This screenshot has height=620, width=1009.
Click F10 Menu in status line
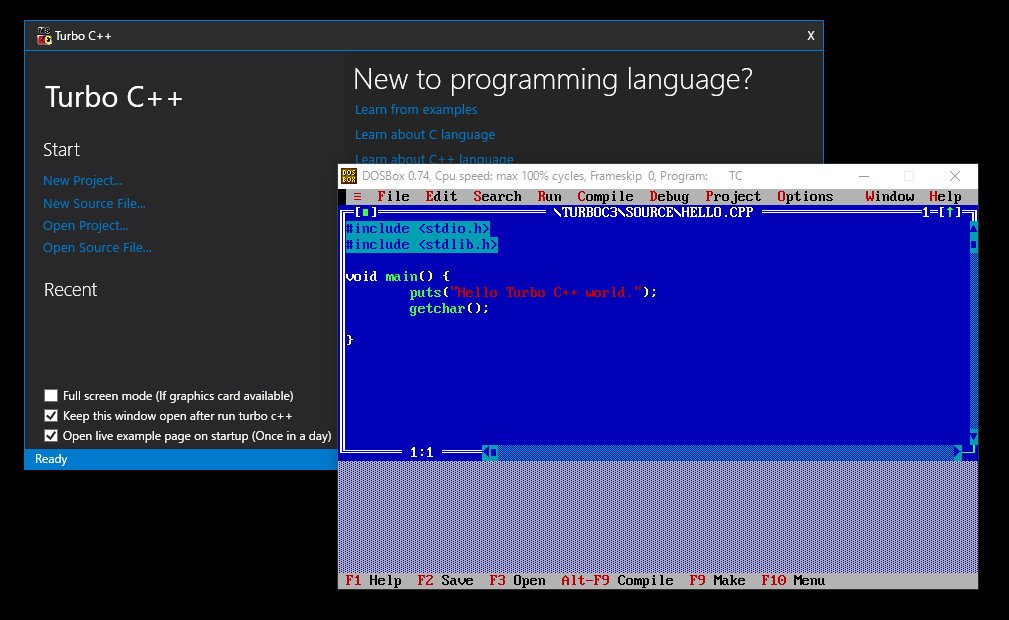[793, 580]
